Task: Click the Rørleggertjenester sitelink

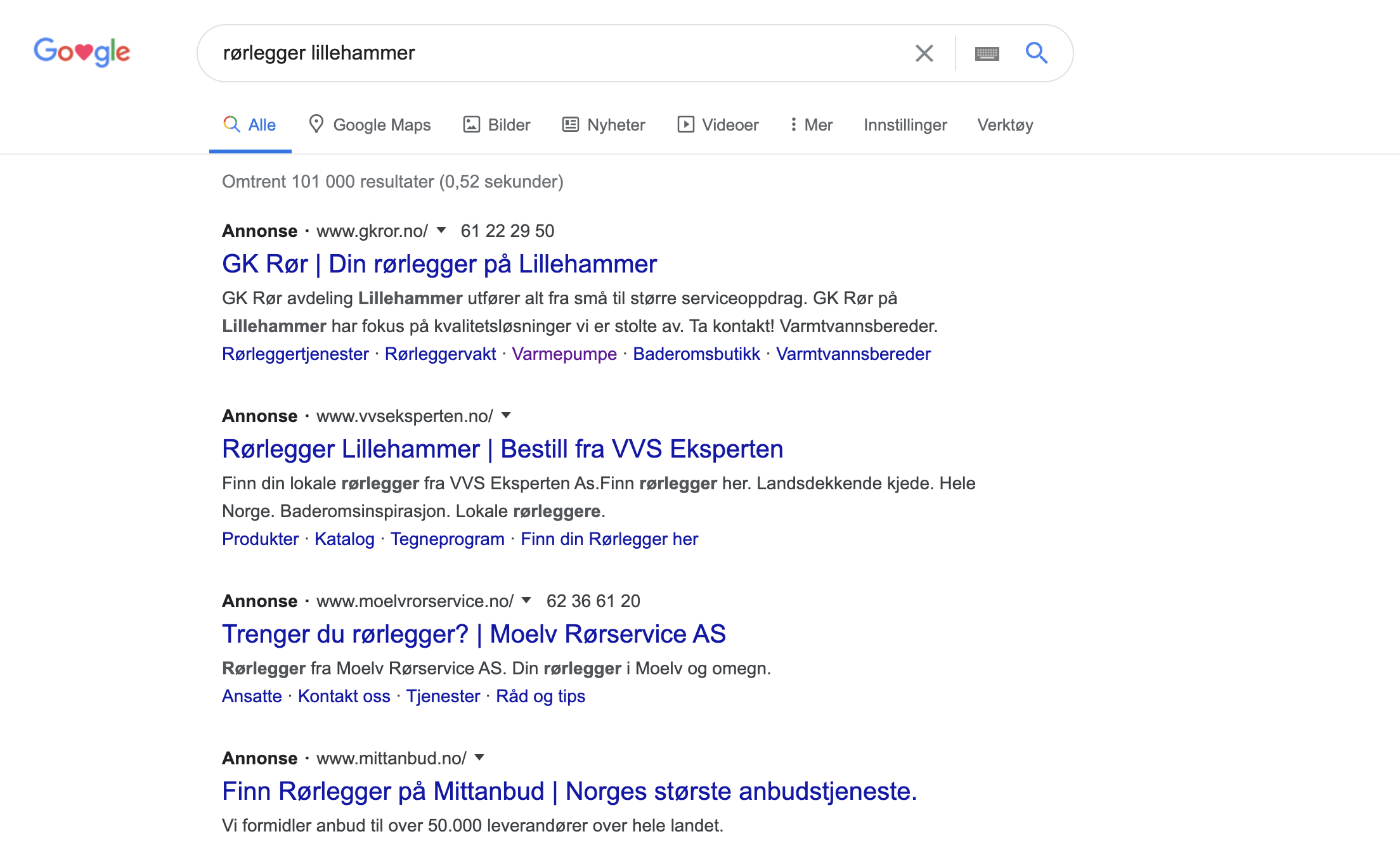Action: 295,354
